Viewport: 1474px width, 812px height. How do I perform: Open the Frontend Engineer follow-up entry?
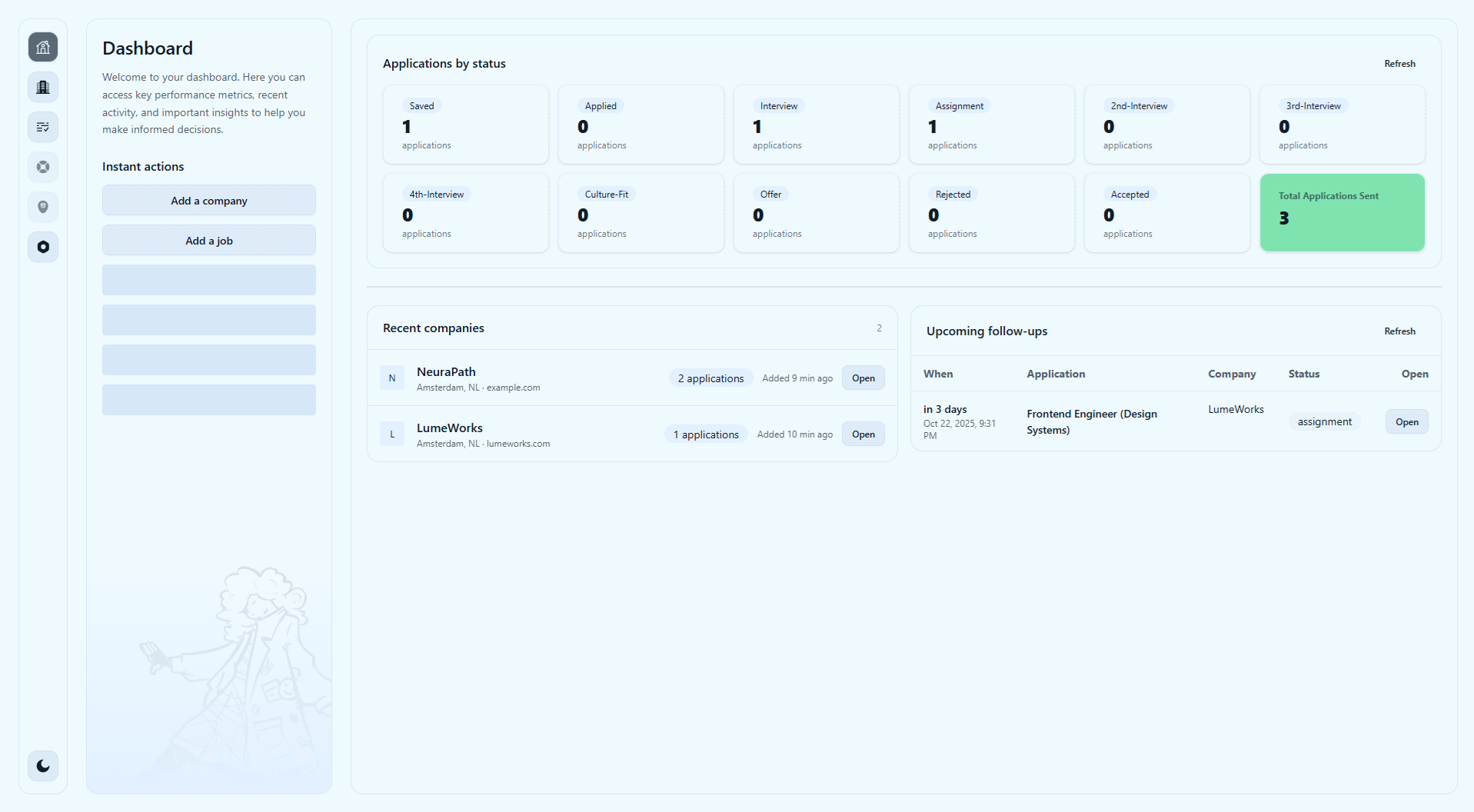click(1091, 421)
